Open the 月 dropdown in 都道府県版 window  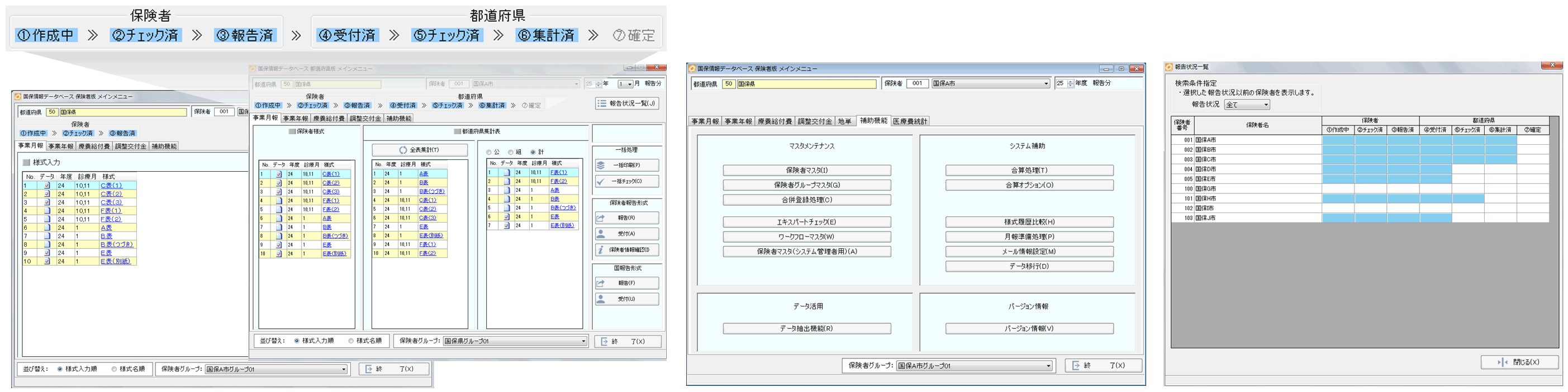point(625,84)
